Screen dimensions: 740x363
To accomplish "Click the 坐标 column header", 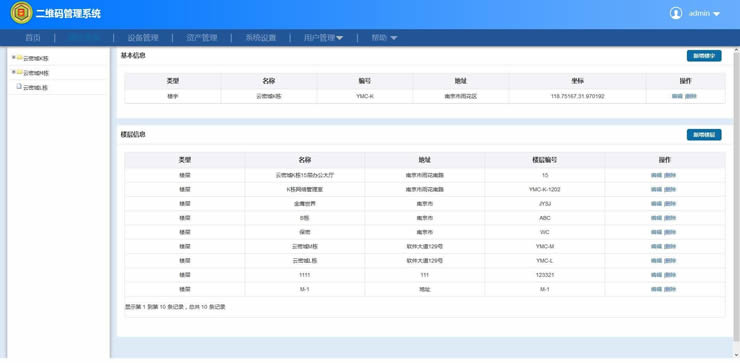I will coord(577,81).
